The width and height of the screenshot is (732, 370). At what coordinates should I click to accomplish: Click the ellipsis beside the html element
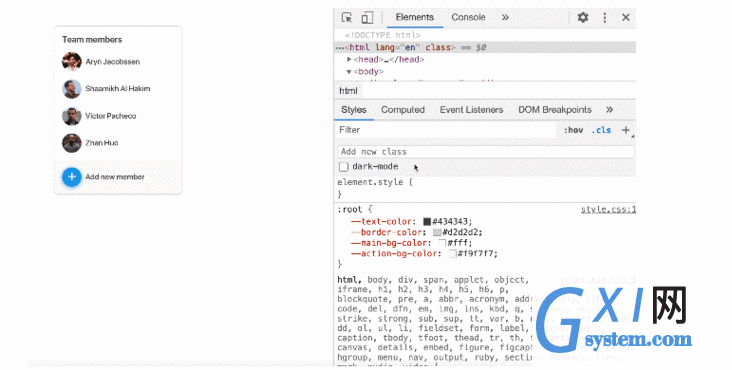pos(339,48)
